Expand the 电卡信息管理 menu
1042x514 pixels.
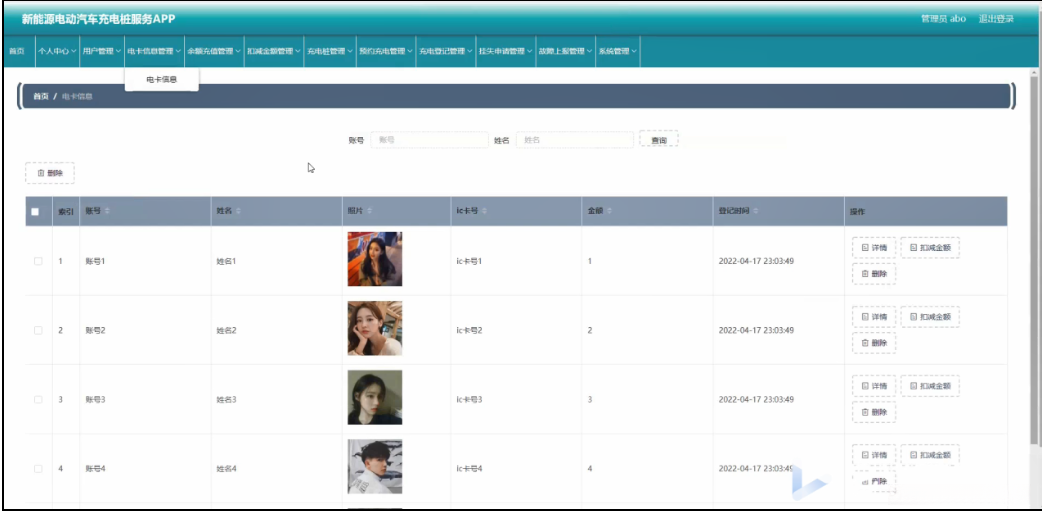click(x=154, y=51)
